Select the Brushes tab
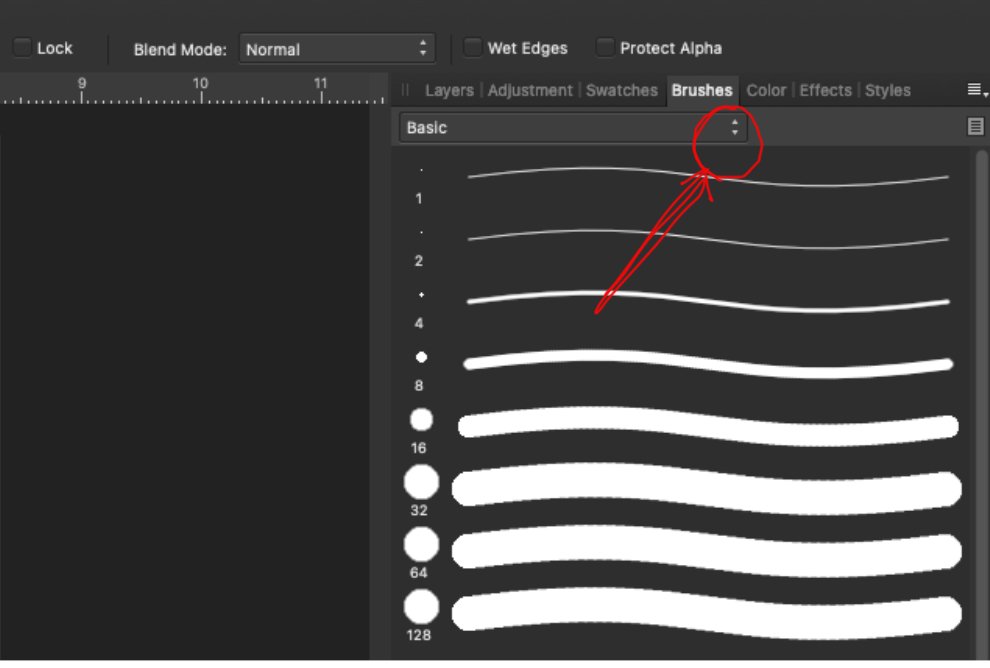 click(x=702, y=90)
